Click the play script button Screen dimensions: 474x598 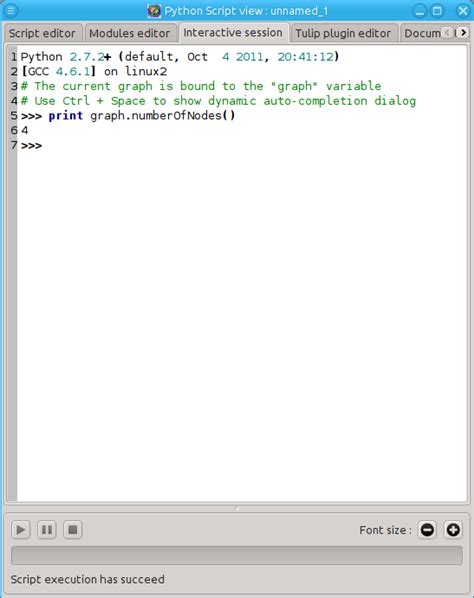[21, 530]
